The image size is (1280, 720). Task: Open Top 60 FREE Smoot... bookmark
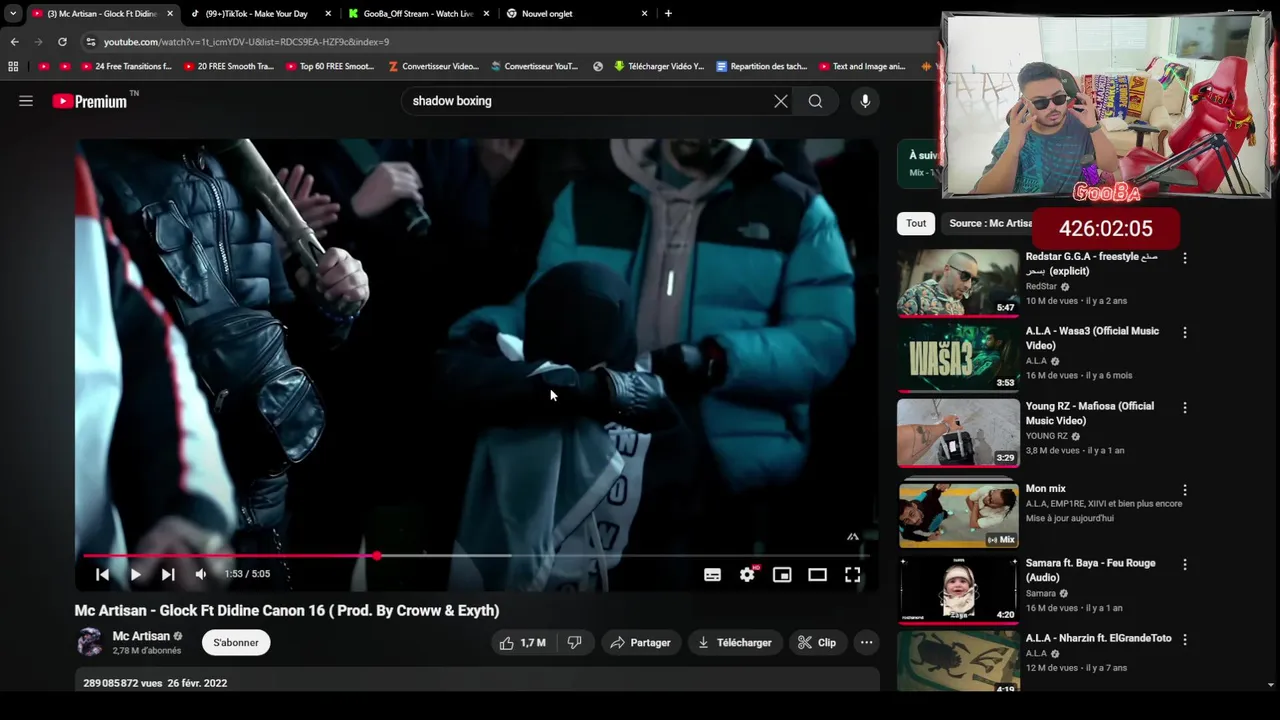[x=330, y=67]
